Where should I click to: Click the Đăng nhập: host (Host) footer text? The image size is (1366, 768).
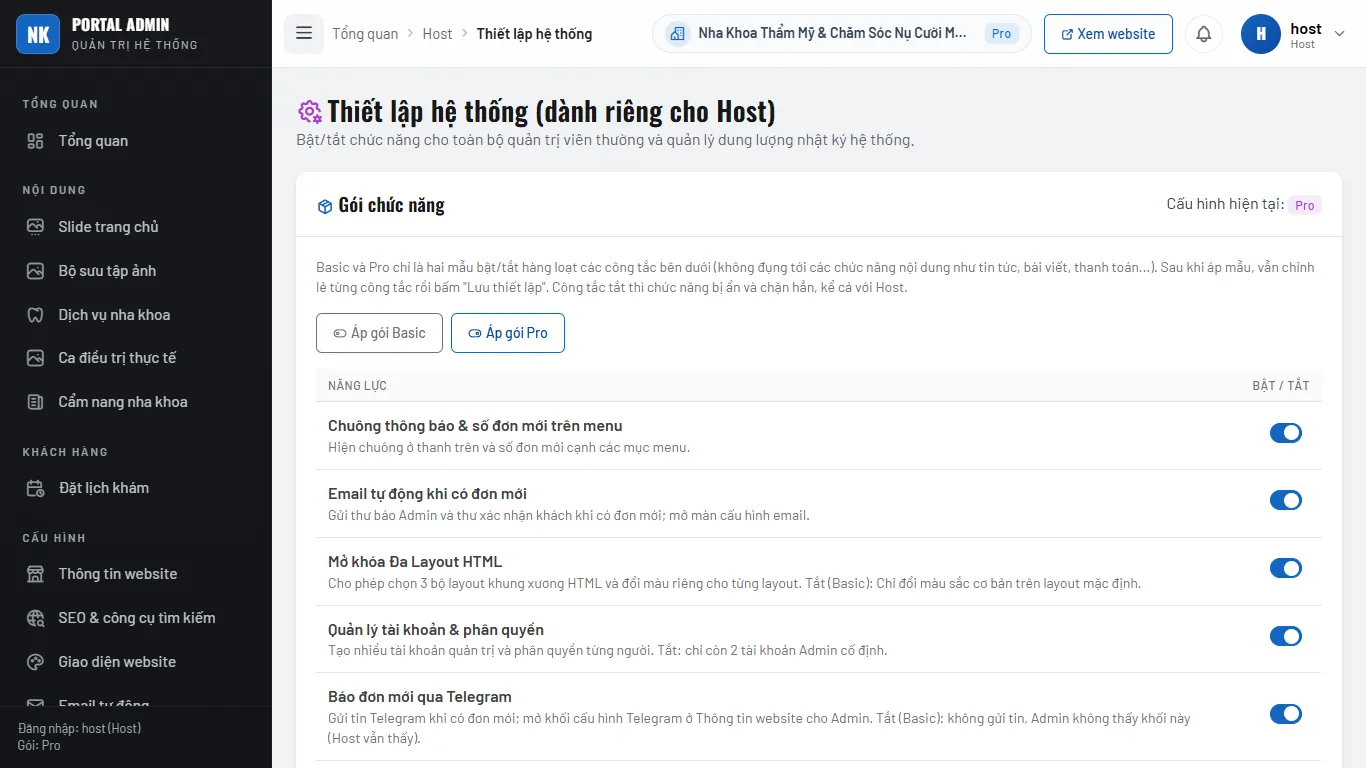pyautogui.click(x=80, y=728)
